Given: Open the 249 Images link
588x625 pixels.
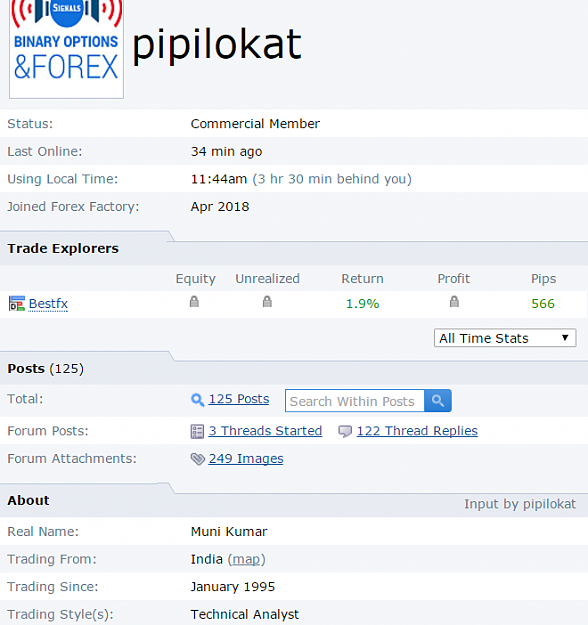Looking at the screenshot, I should tap(246, 459).
